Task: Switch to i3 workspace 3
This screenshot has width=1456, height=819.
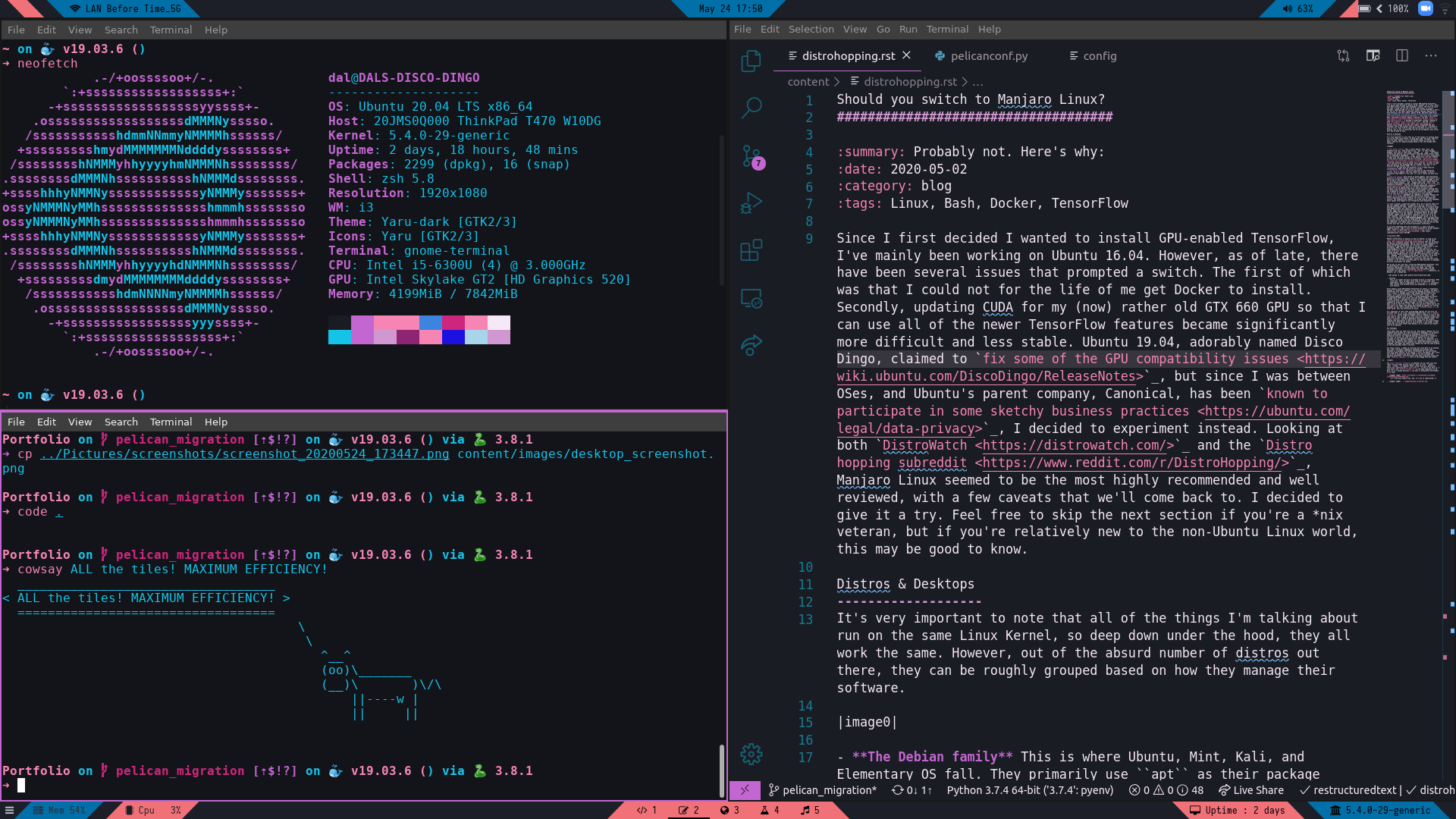Action: pos(730,810)
